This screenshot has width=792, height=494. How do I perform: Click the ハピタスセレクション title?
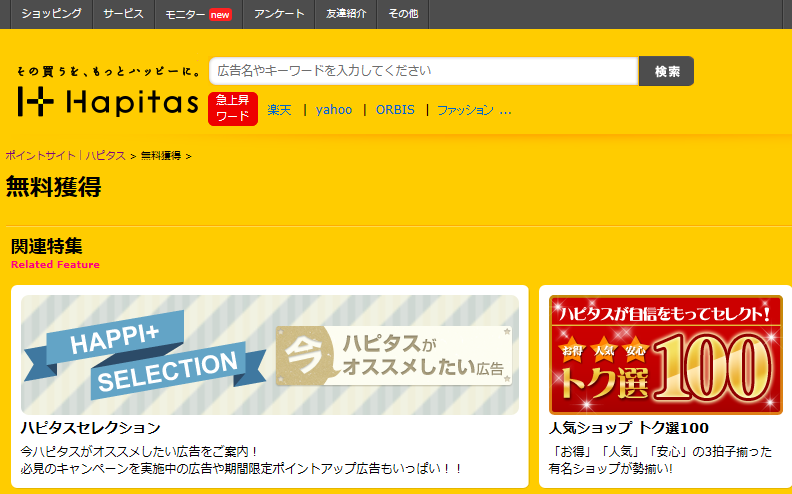(x=90, y=428)
